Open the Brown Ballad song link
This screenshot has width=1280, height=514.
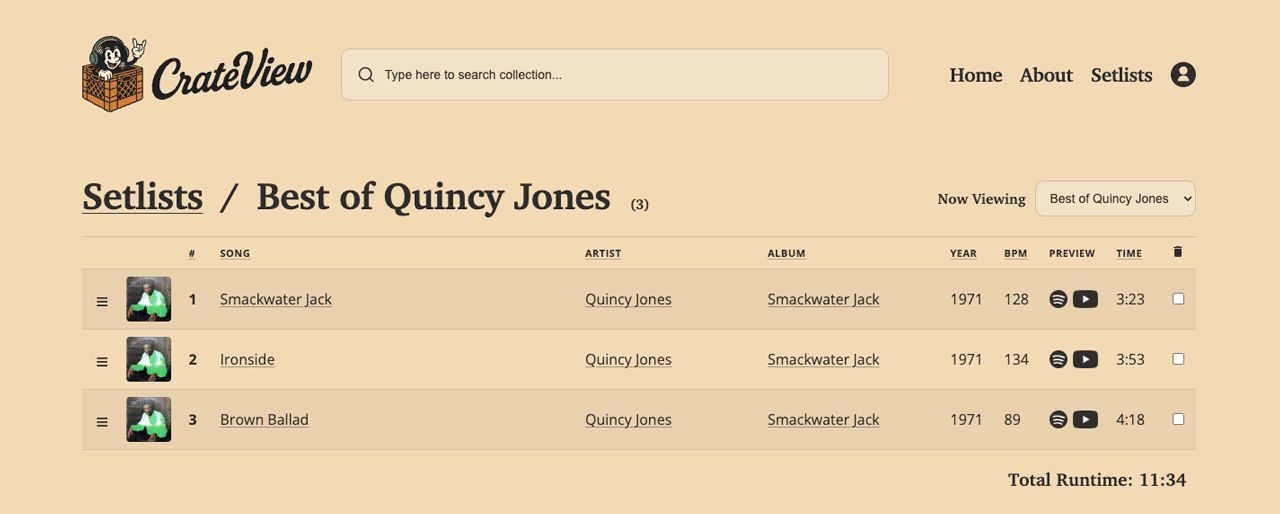pyautogui.click(x=264, y=419)
